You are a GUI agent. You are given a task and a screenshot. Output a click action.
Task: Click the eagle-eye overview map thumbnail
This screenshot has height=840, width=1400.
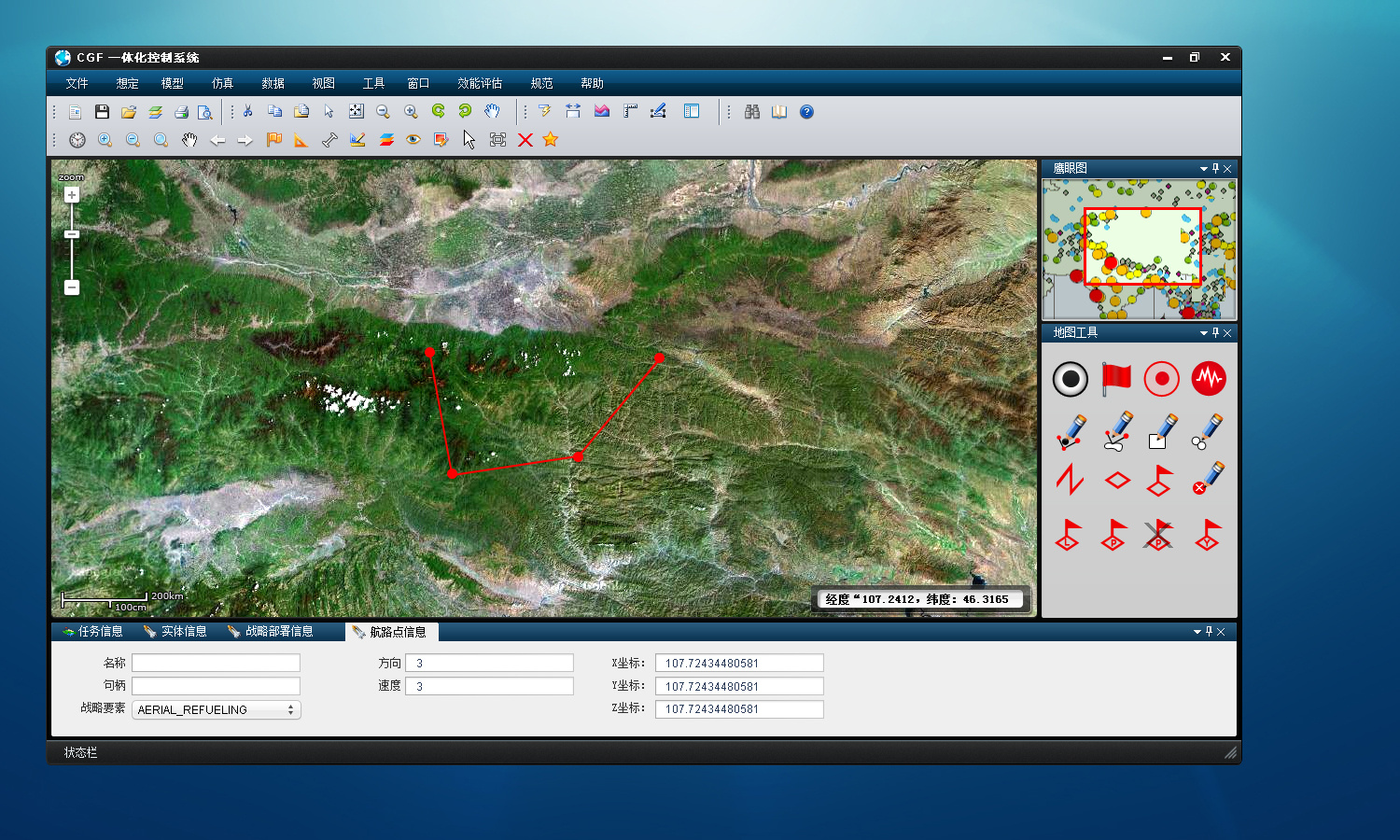pyautogui.click(x=1140, y=249)
